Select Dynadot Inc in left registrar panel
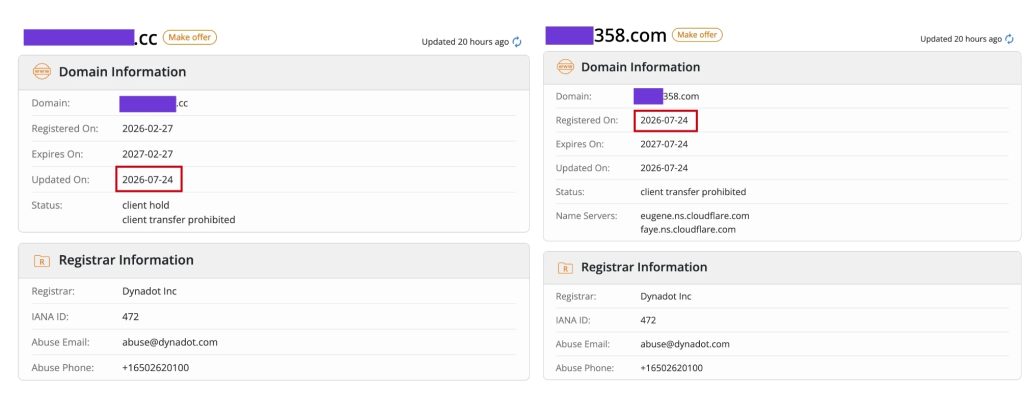Image resolution: width=1024 pixels, height=394 pixels. click(150, 291)
